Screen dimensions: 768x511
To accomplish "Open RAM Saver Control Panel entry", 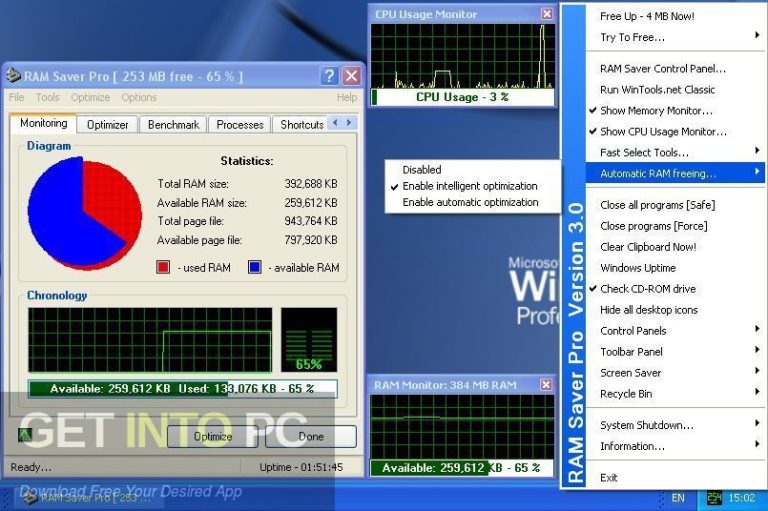I will point(675,69).
